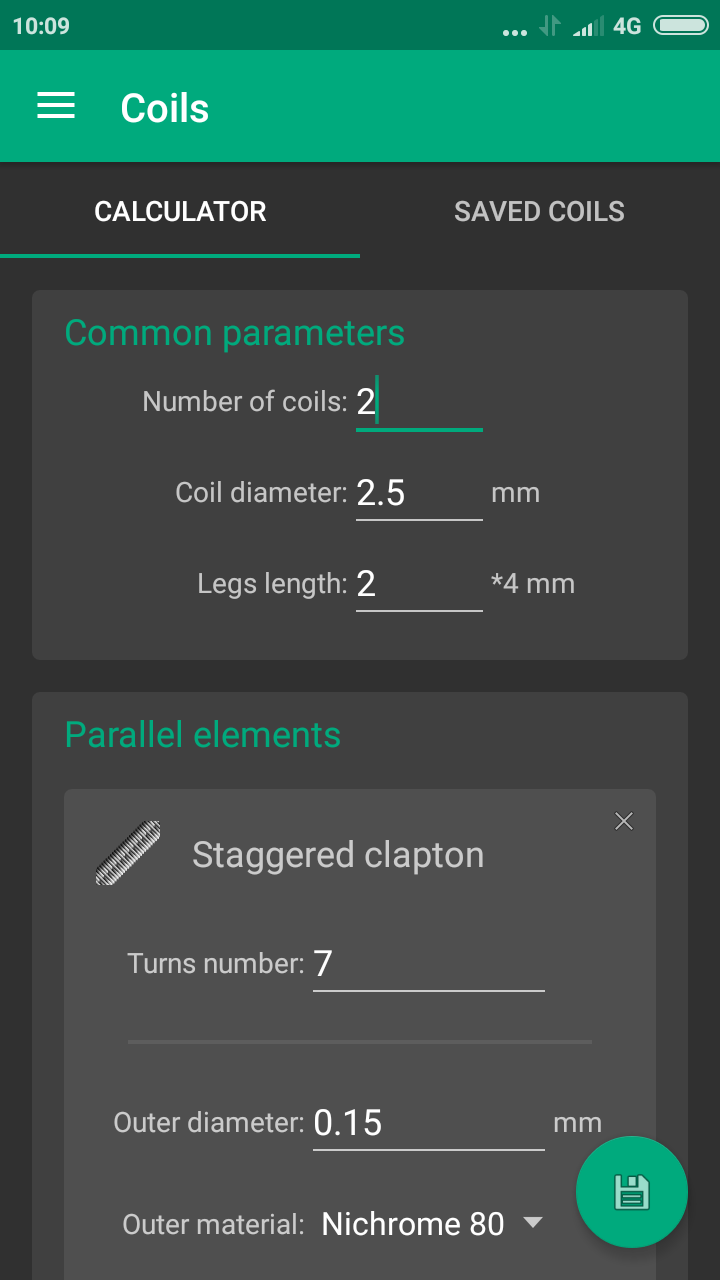Tap the Staggered clapton element title
720x1280 pixels.
click(x=338, y=855)
